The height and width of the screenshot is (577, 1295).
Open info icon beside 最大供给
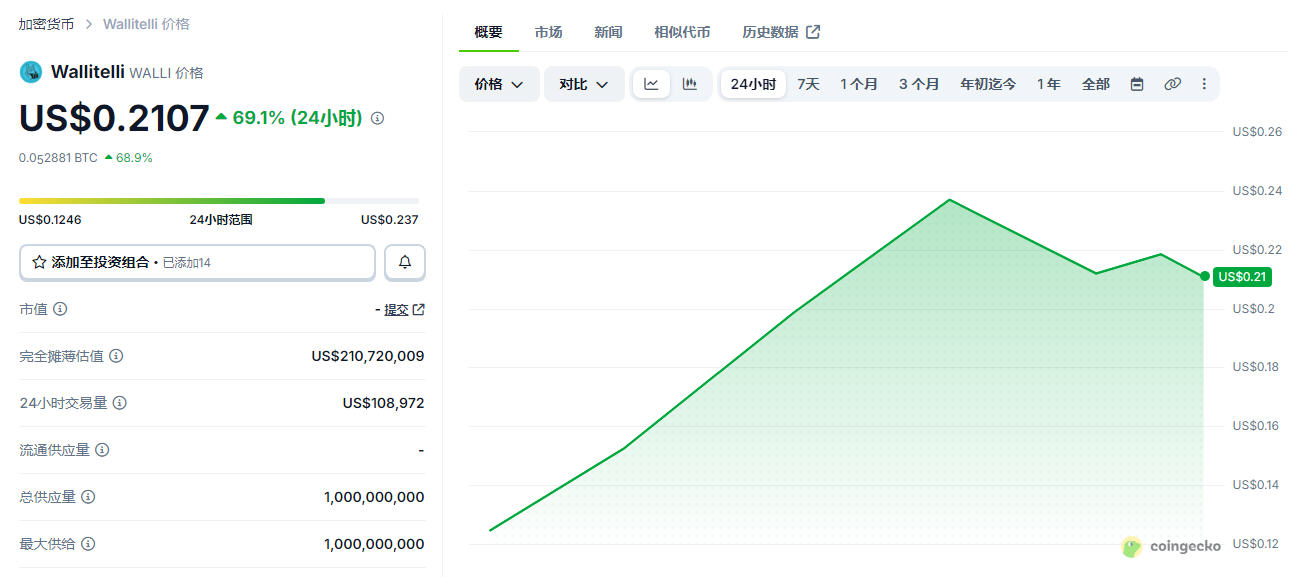[88, 544]
